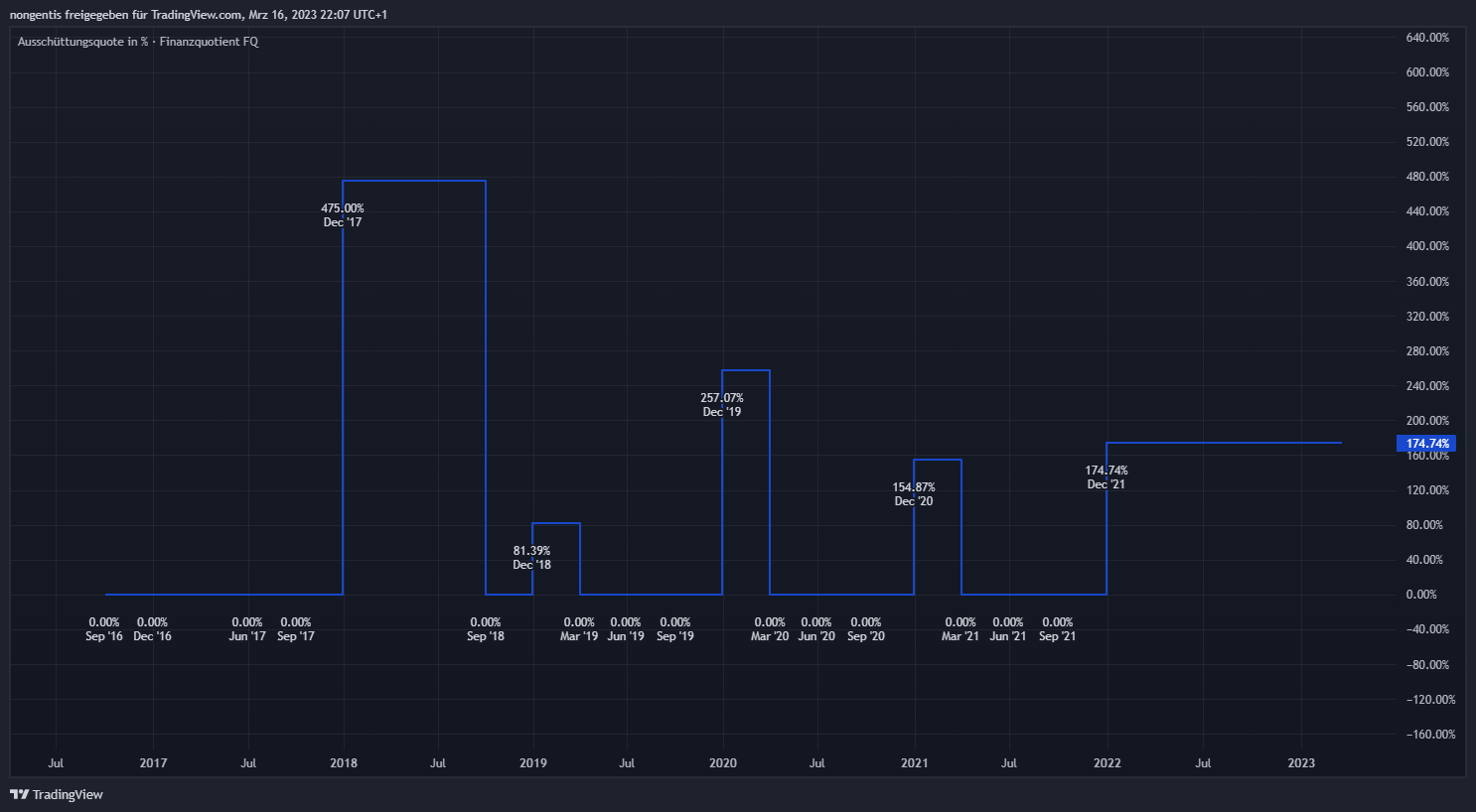The height and width of the screenshot is (812, 1476).
Task: Click the 475.00% Dec '17 data label
Action: [x=343, y=215]
